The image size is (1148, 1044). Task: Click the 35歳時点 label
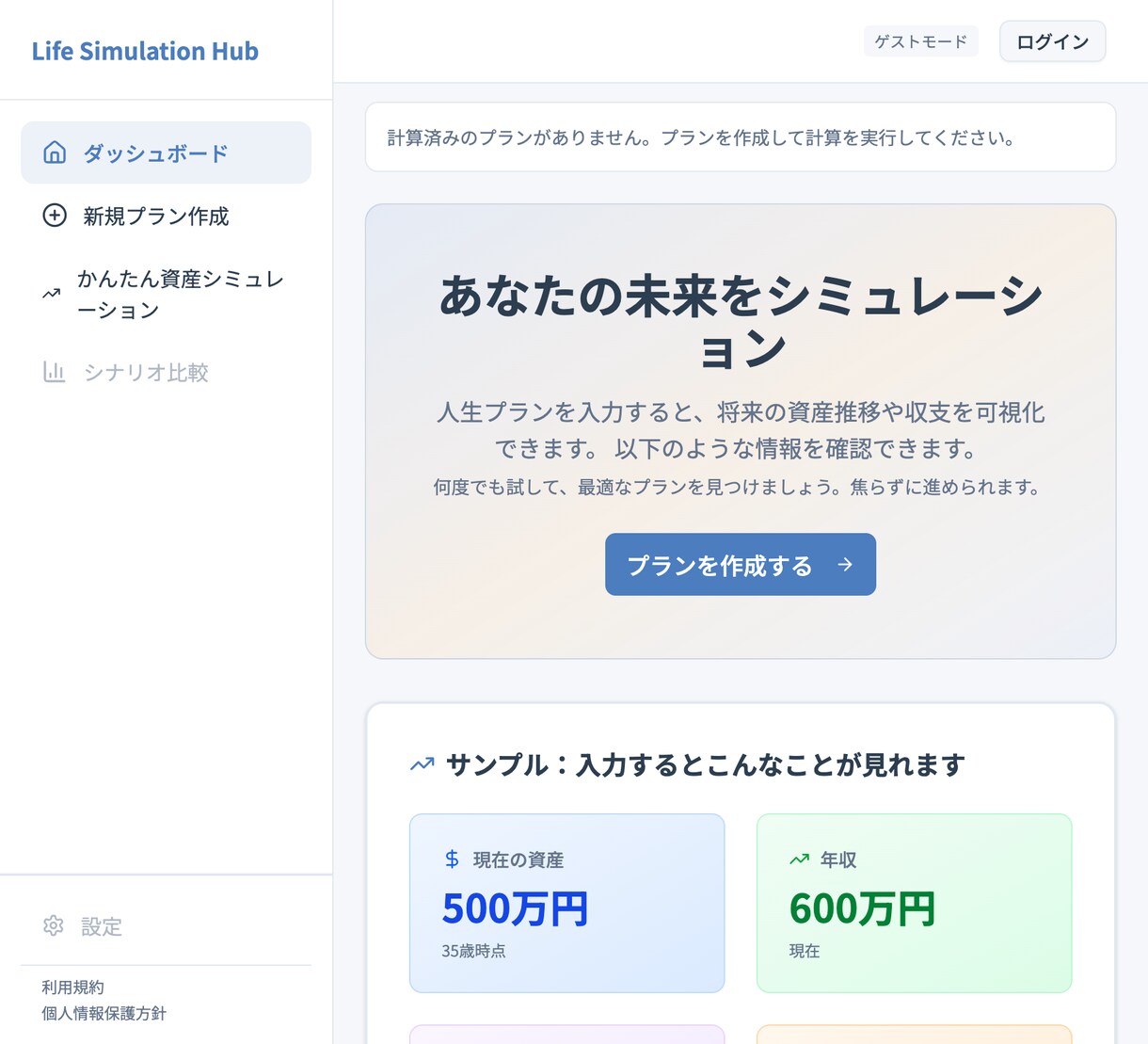point(473,951)
